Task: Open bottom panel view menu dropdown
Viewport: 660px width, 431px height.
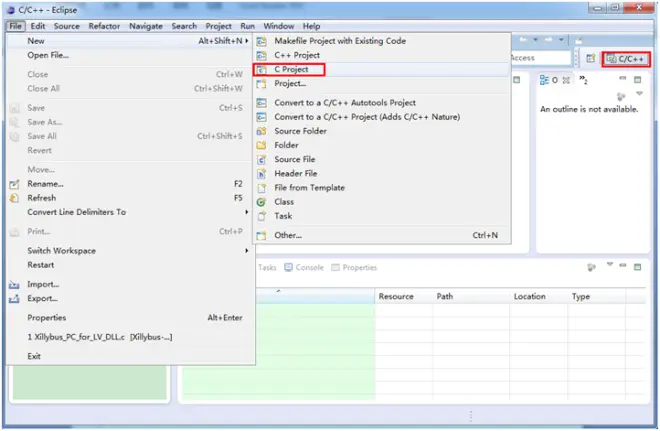Action: 609,265
